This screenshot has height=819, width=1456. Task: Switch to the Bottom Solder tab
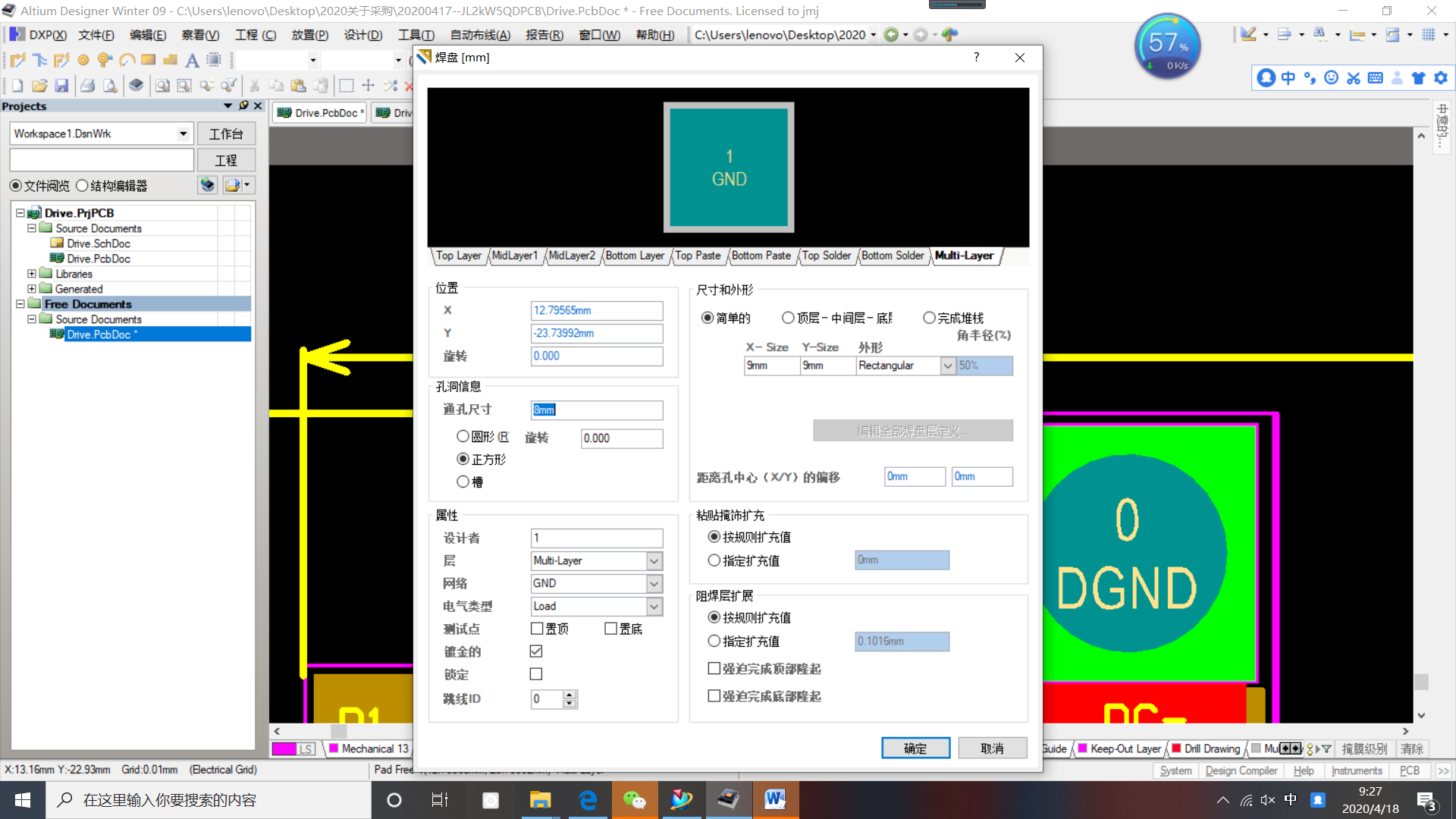[893, 256]
